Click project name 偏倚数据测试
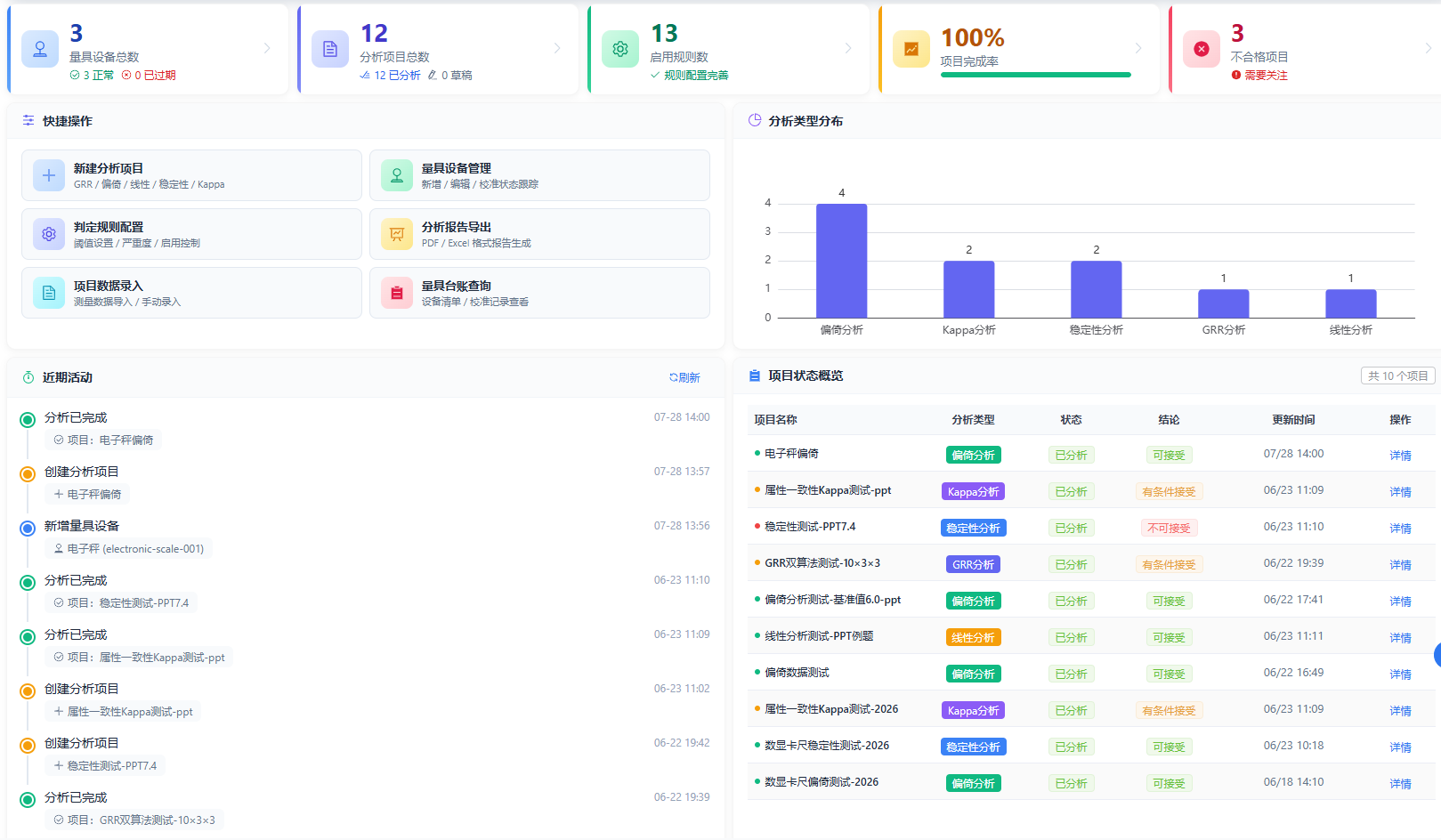The image size is (1441, 840). point(797,673)
